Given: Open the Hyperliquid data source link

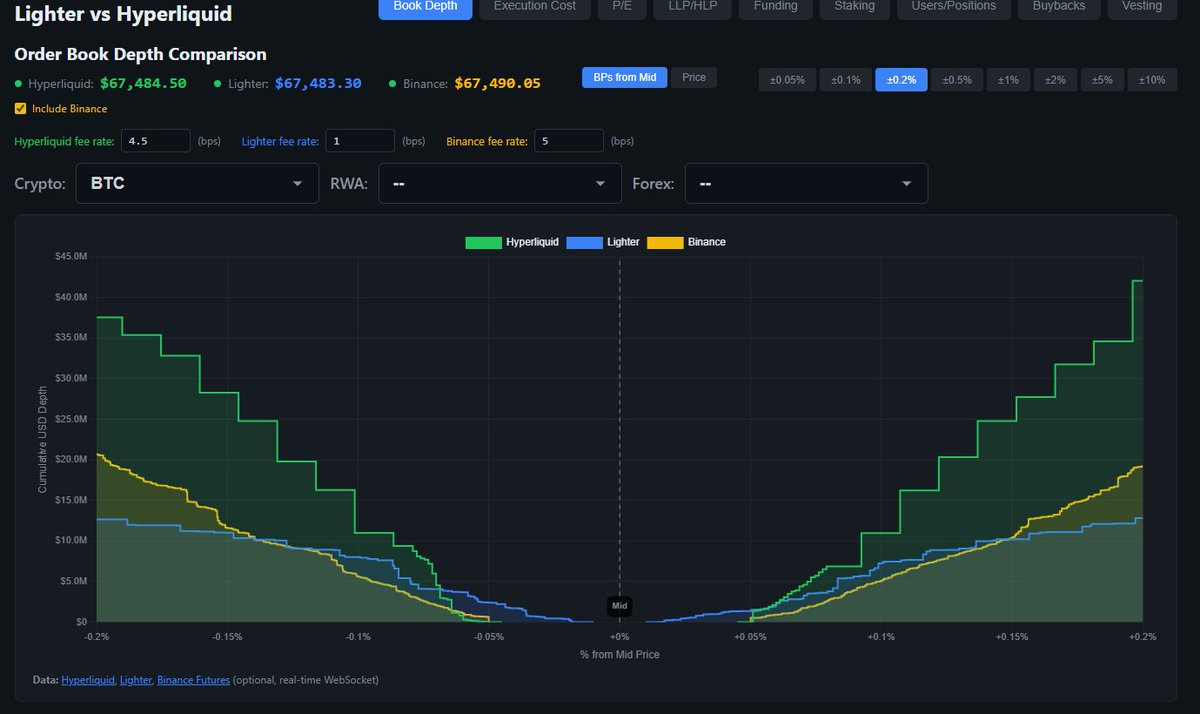Looking at the screenshot, I should (x=86, y=680).
